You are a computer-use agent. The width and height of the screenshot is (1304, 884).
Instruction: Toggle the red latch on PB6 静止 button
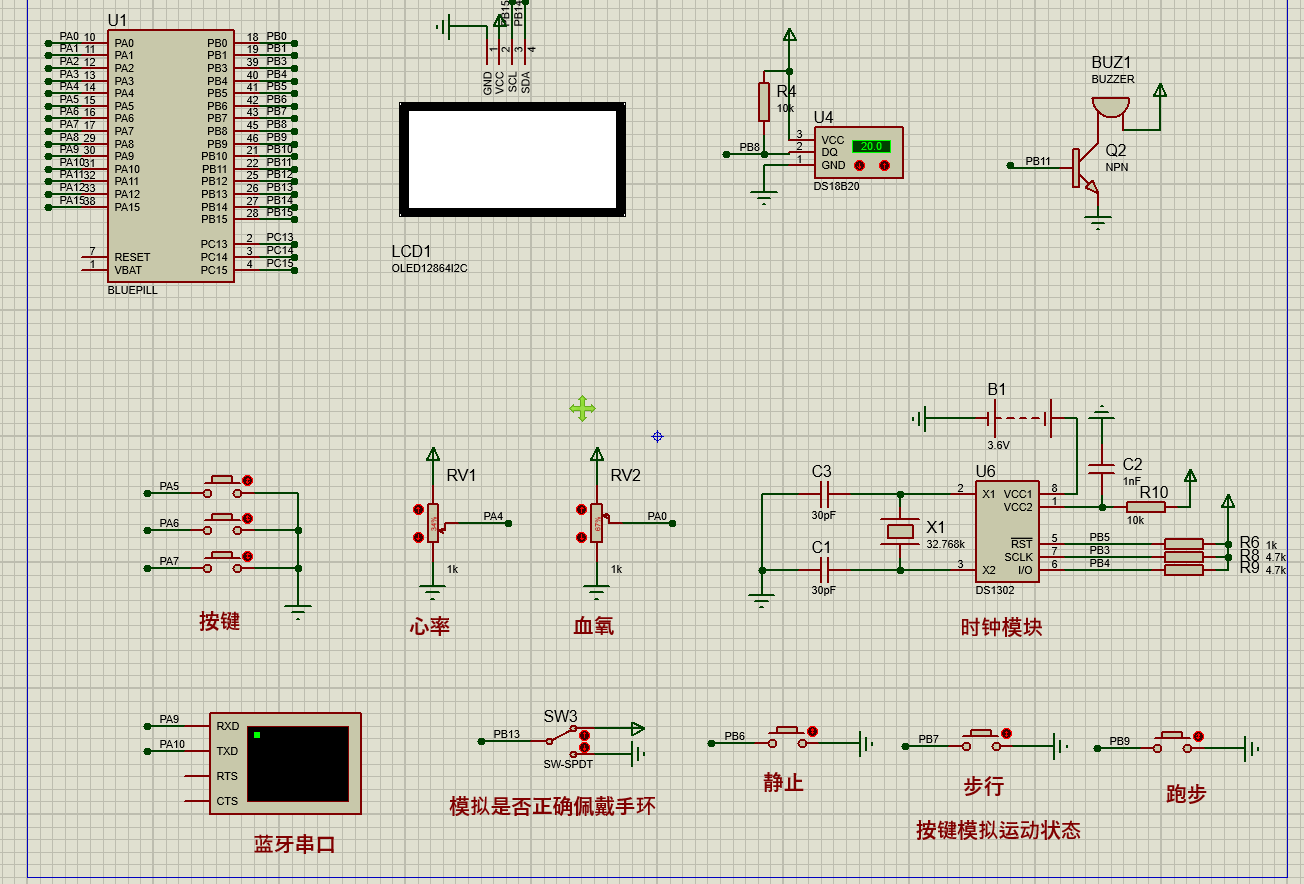(812, 732)
